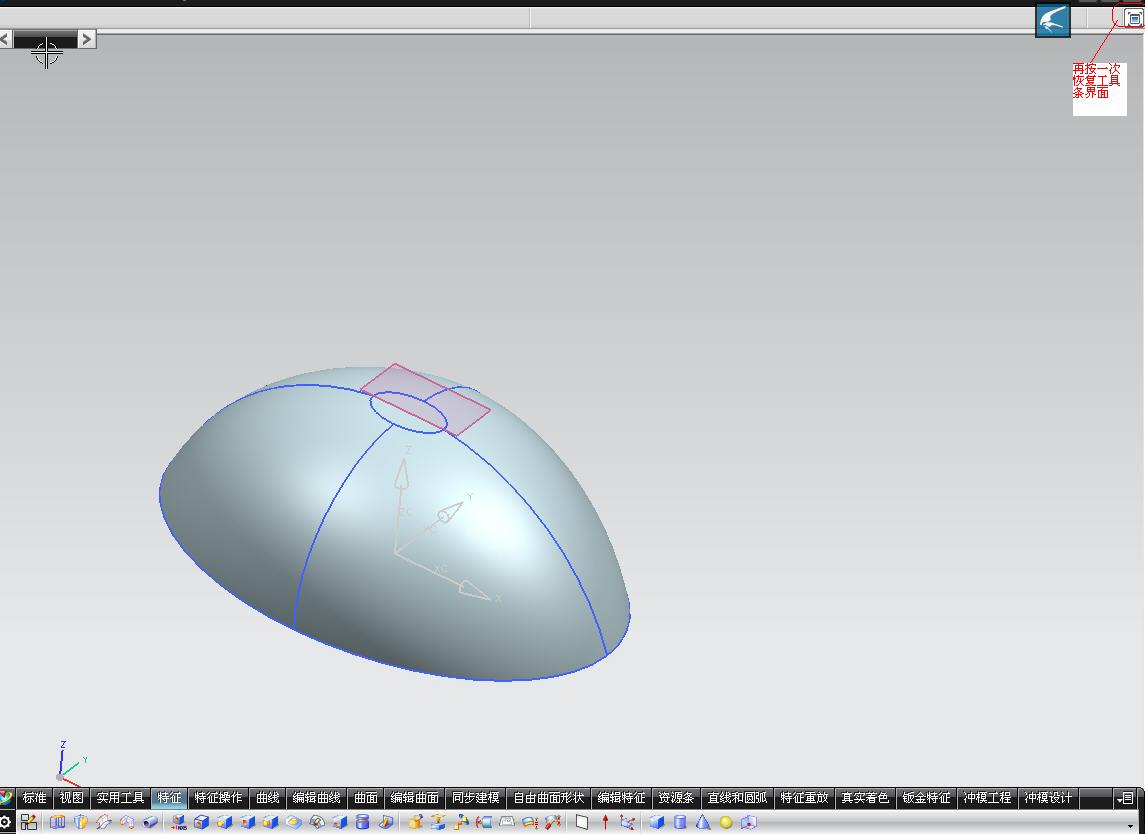
Task: Open the 同步建模 tab
Action: point(475,797)
